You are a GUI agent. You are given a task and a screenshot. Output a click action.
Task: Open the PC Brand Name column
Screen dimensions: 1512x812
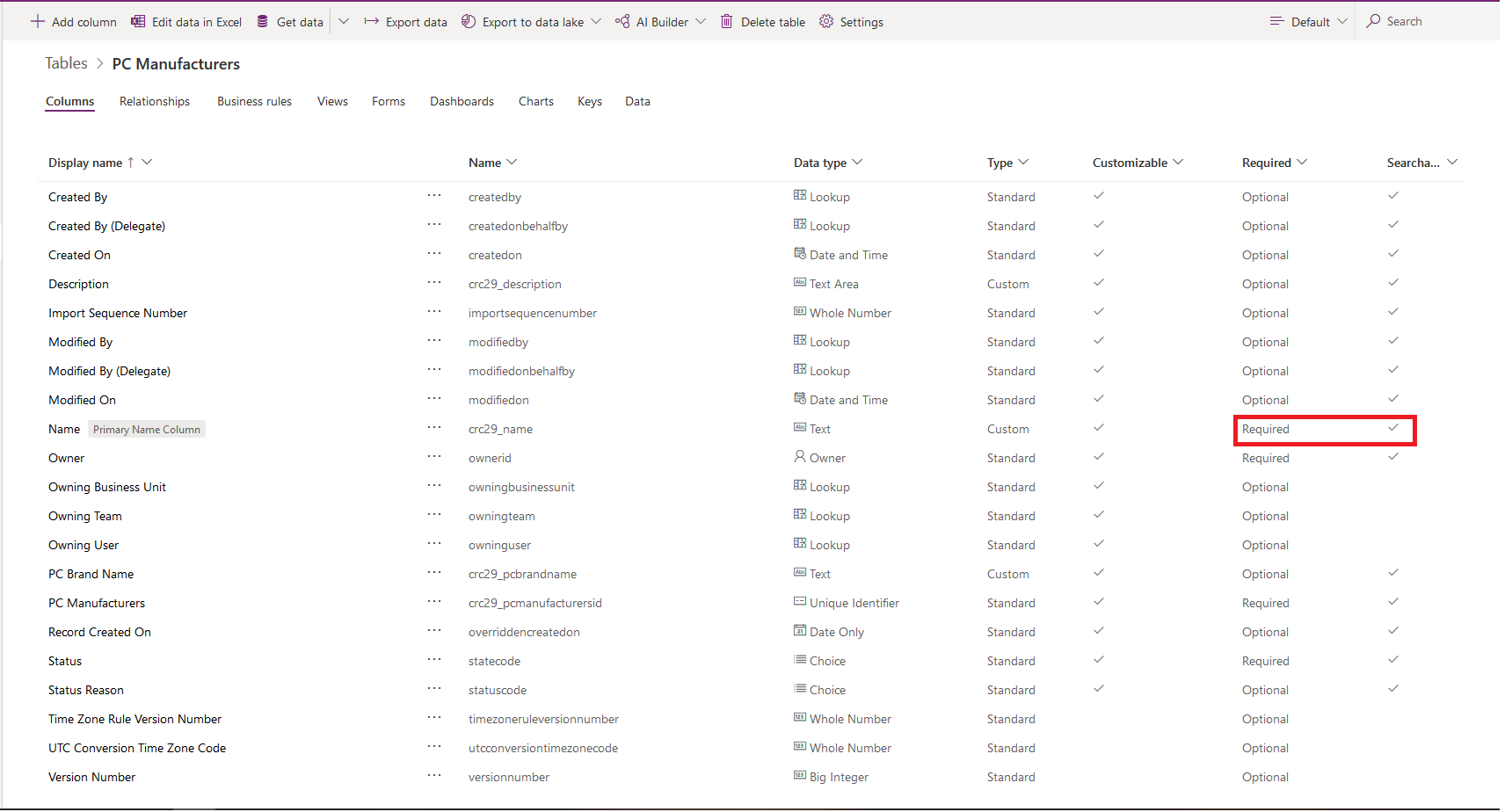(91, 574)
